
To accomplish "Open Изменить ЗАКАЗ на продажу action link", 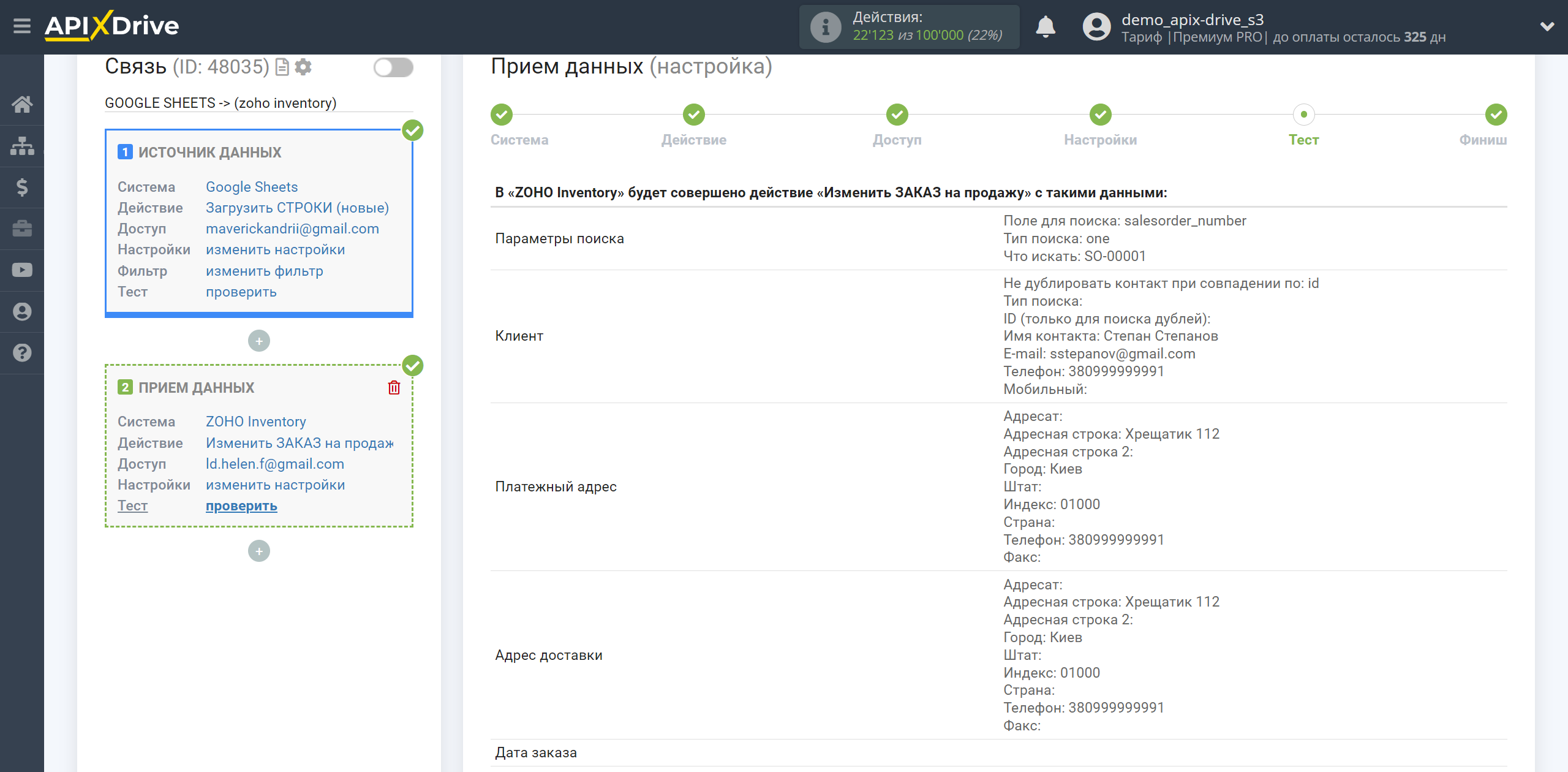I will 300,443.
